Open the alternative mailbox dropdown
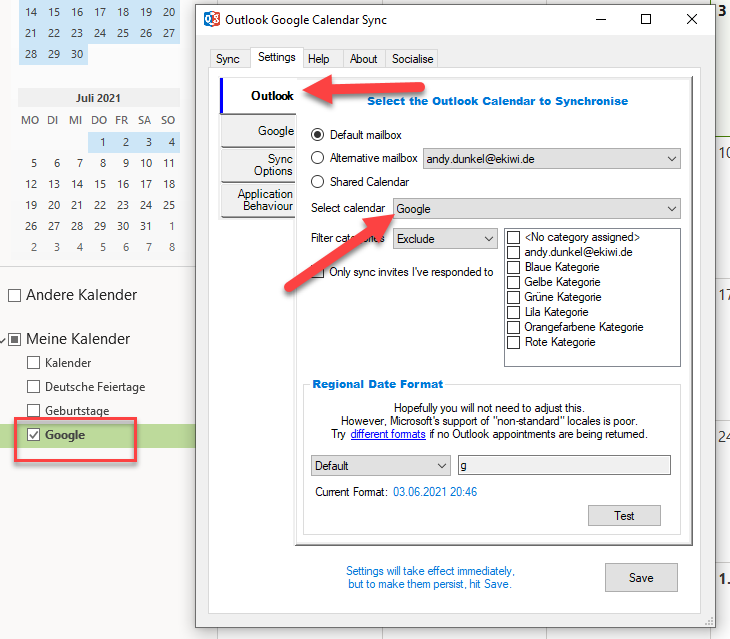 point(552,159)
